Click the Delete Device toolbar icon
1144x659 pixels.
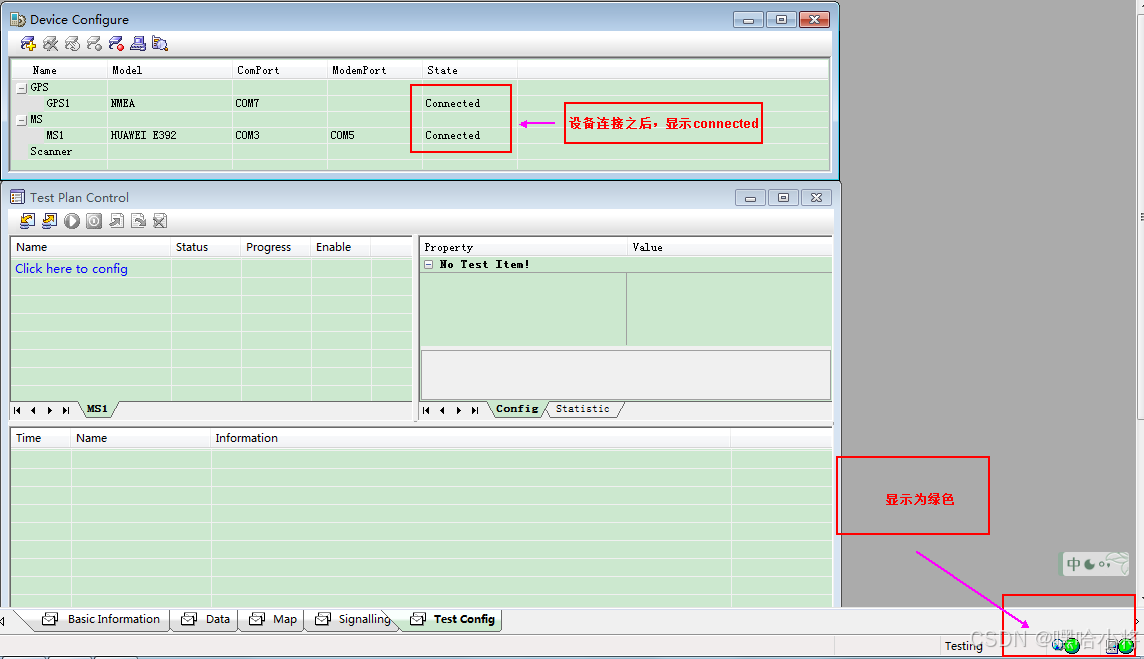[x=50, y=43]
